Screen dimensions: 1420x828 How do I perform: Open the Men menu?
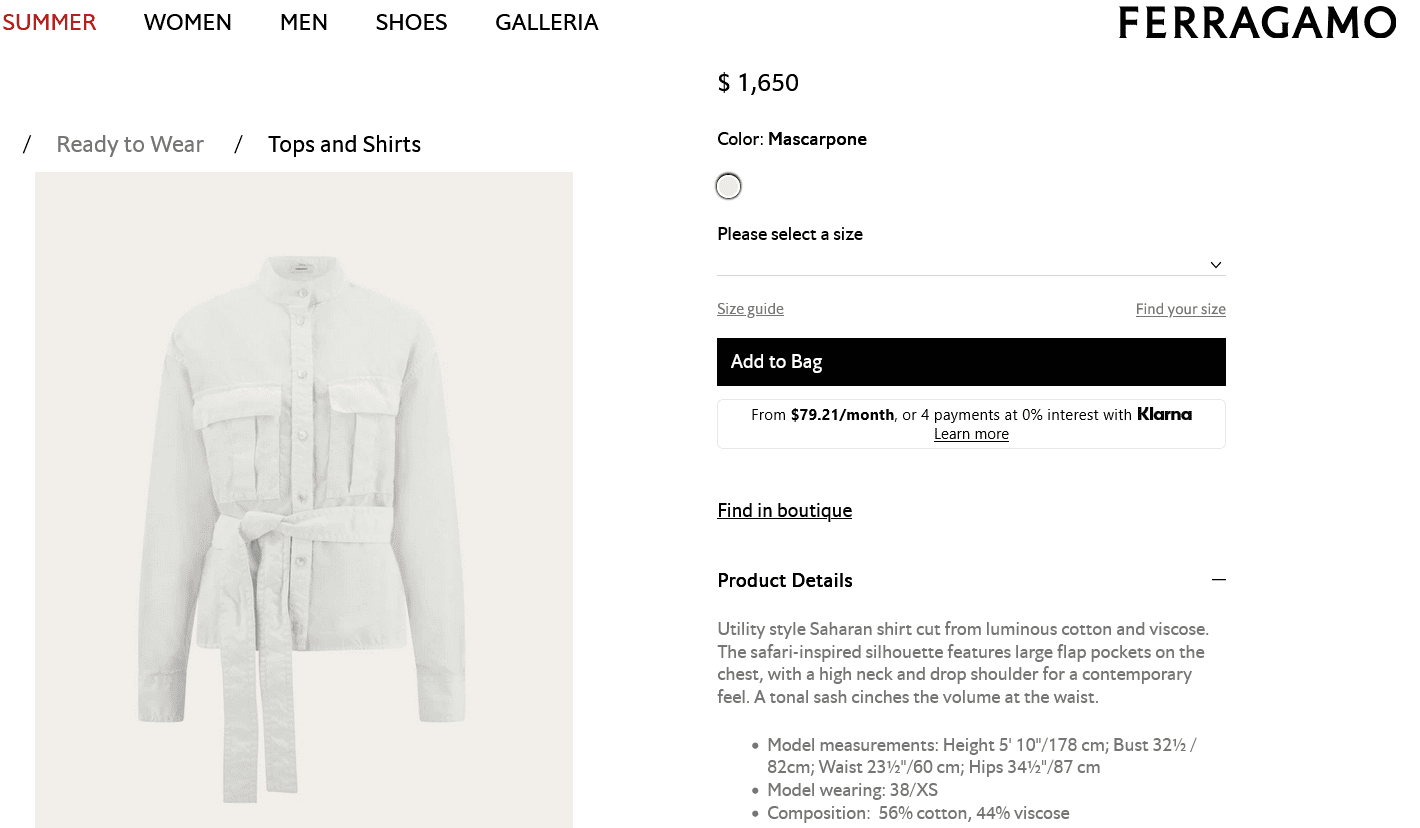[304, 22]
